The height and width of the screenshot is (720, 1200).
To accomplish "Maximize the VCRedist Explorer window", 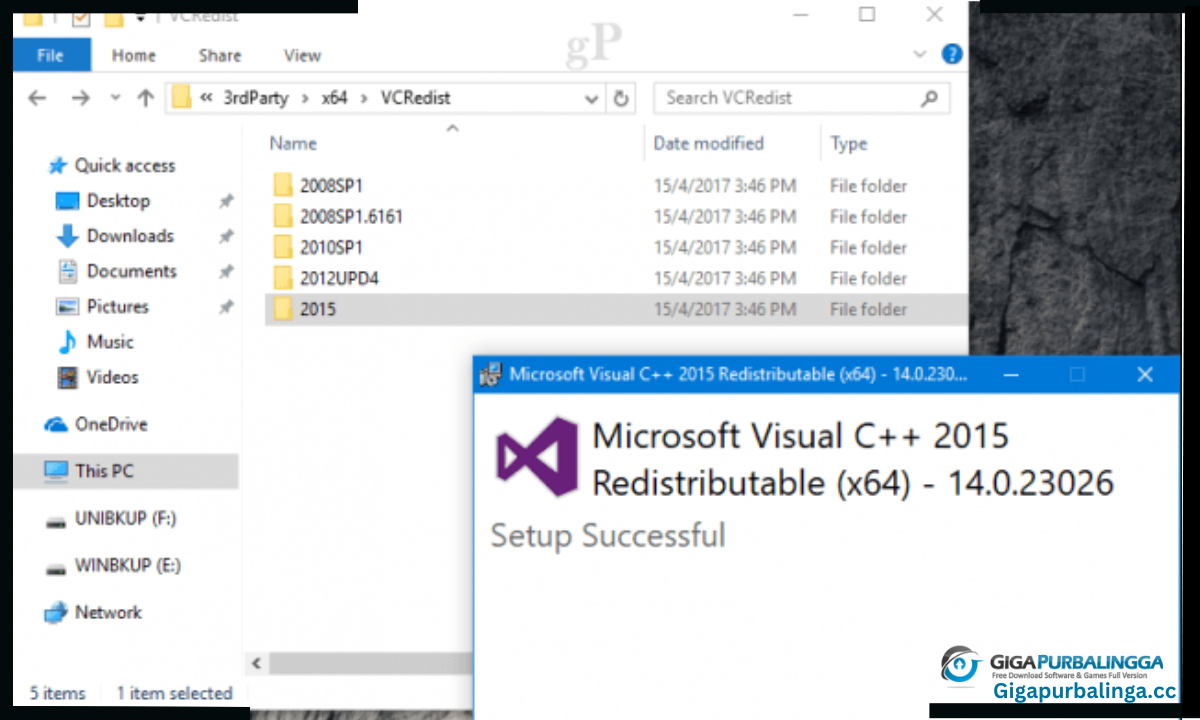I will point(867,15).
